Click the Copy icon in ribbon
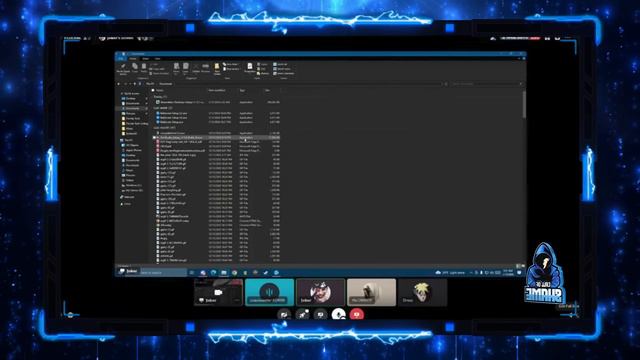The image size is (640, 360). [x=135, y=68]
